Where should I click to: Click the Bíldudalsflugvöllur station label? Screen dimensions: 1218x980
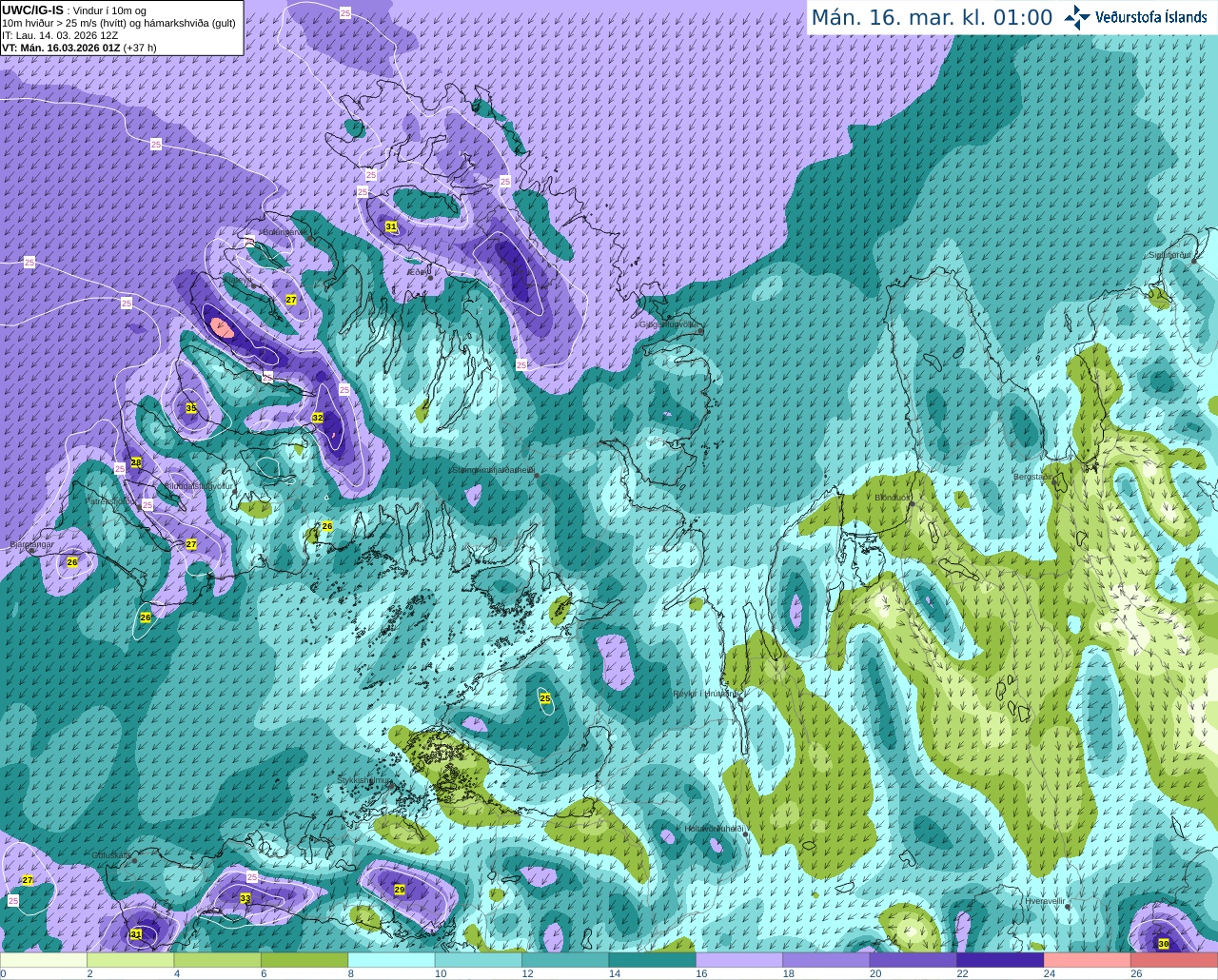point(198,485)
